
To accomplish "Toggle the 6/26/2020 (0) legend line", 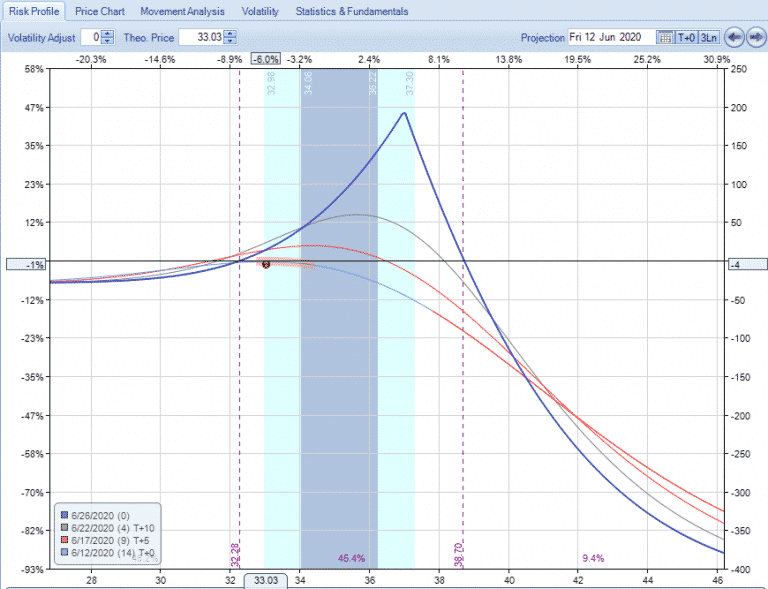I will pos(65,515).
